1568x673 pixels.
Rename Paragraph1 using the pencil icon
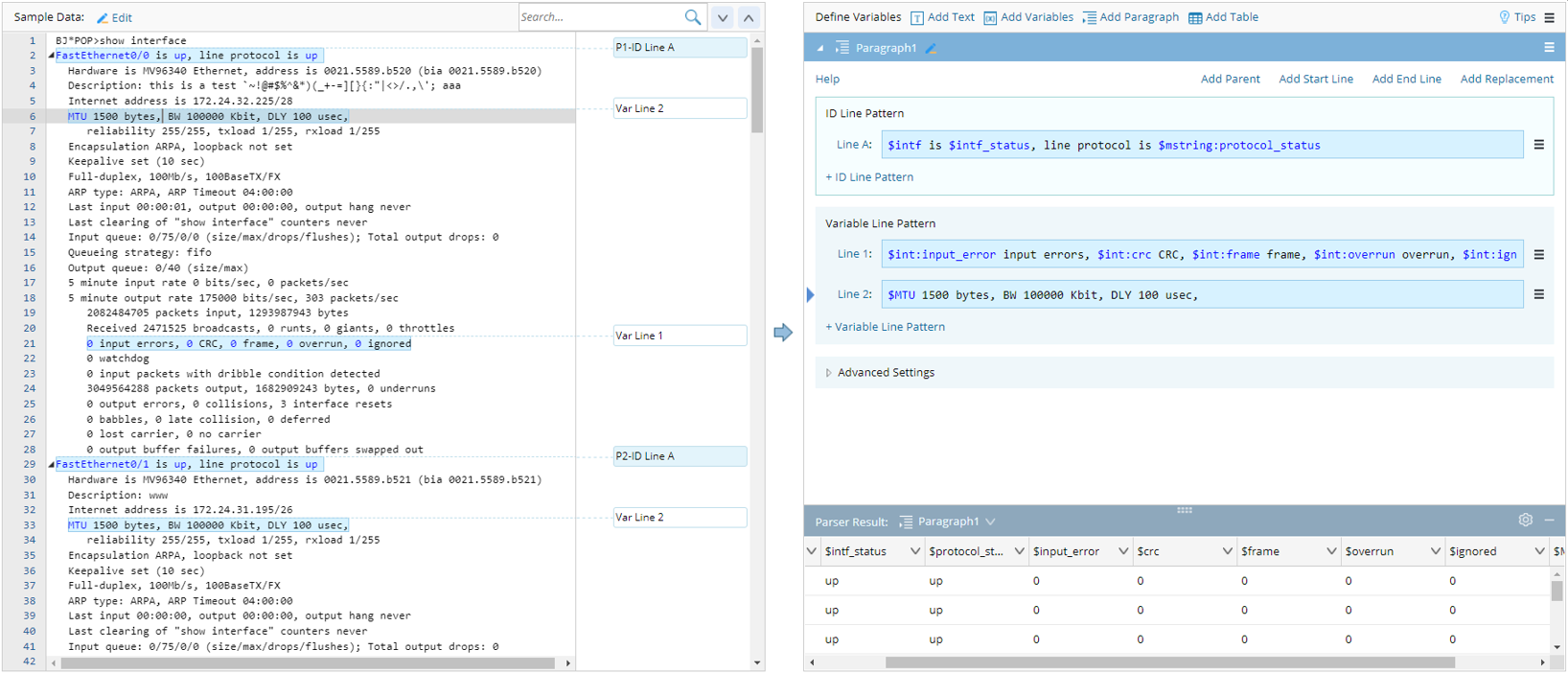coord(931,48)
